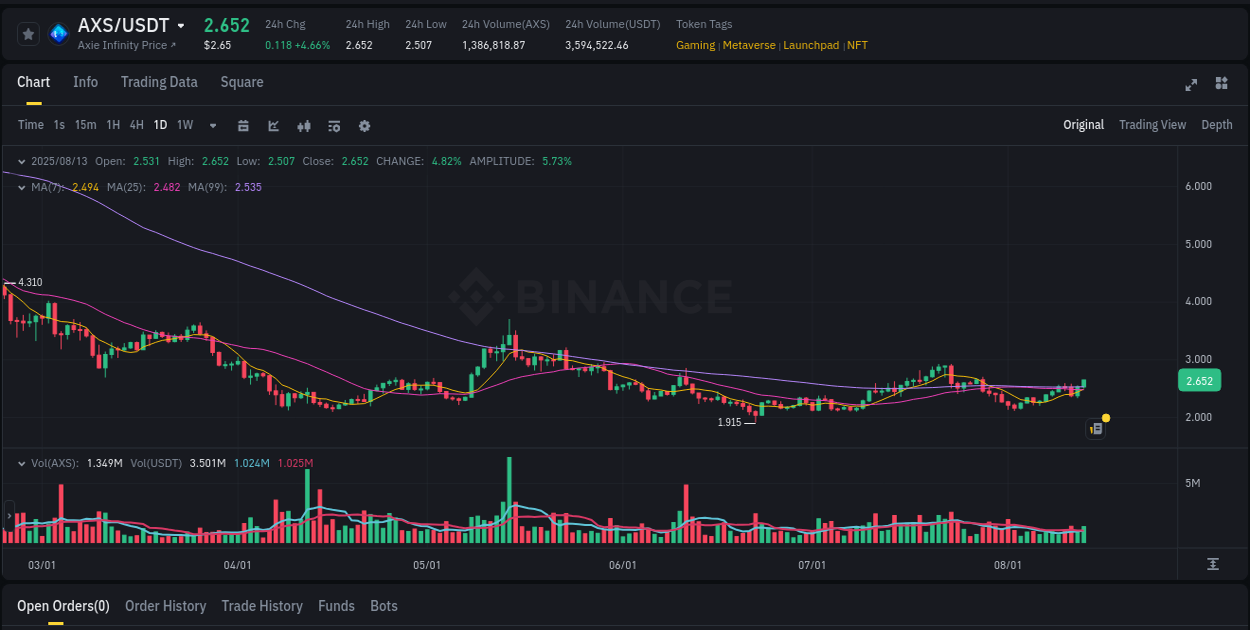
Task: Click the AXS coin logo next to pair name
Action: tap(58, 32)
